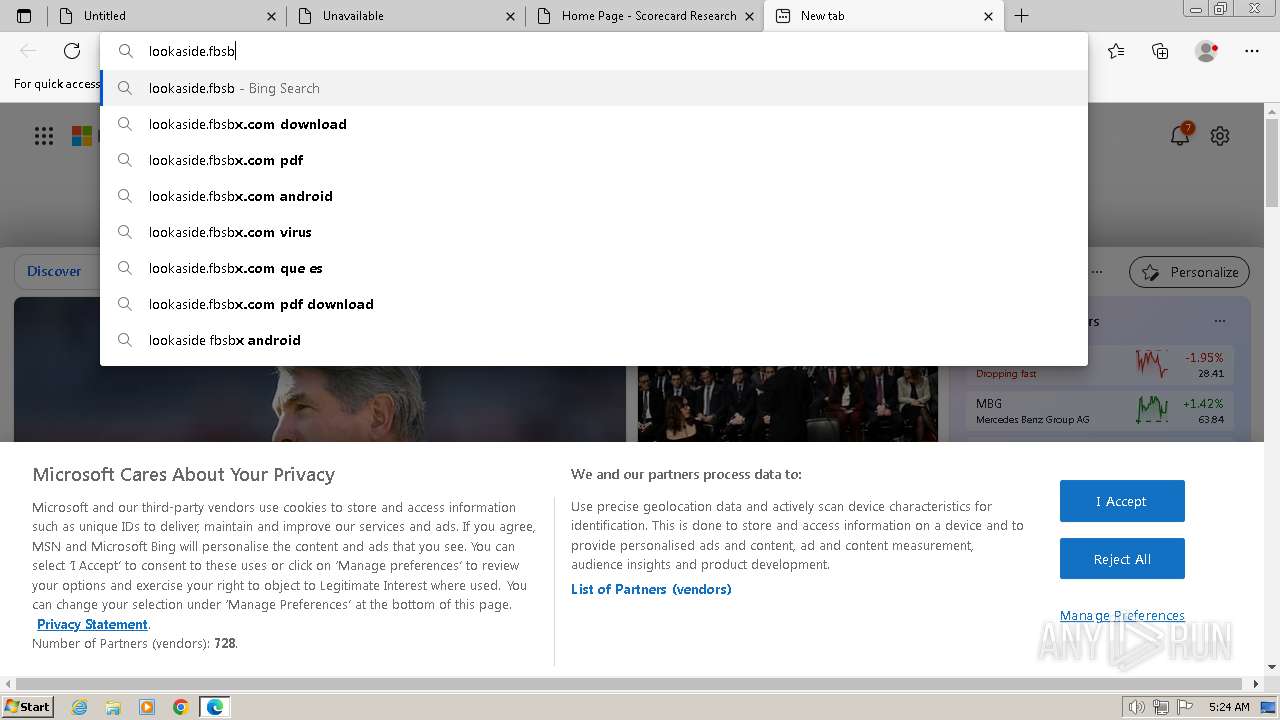Choose 'lookaside.fbsbx.com download' suggestion

click(594, 124)
